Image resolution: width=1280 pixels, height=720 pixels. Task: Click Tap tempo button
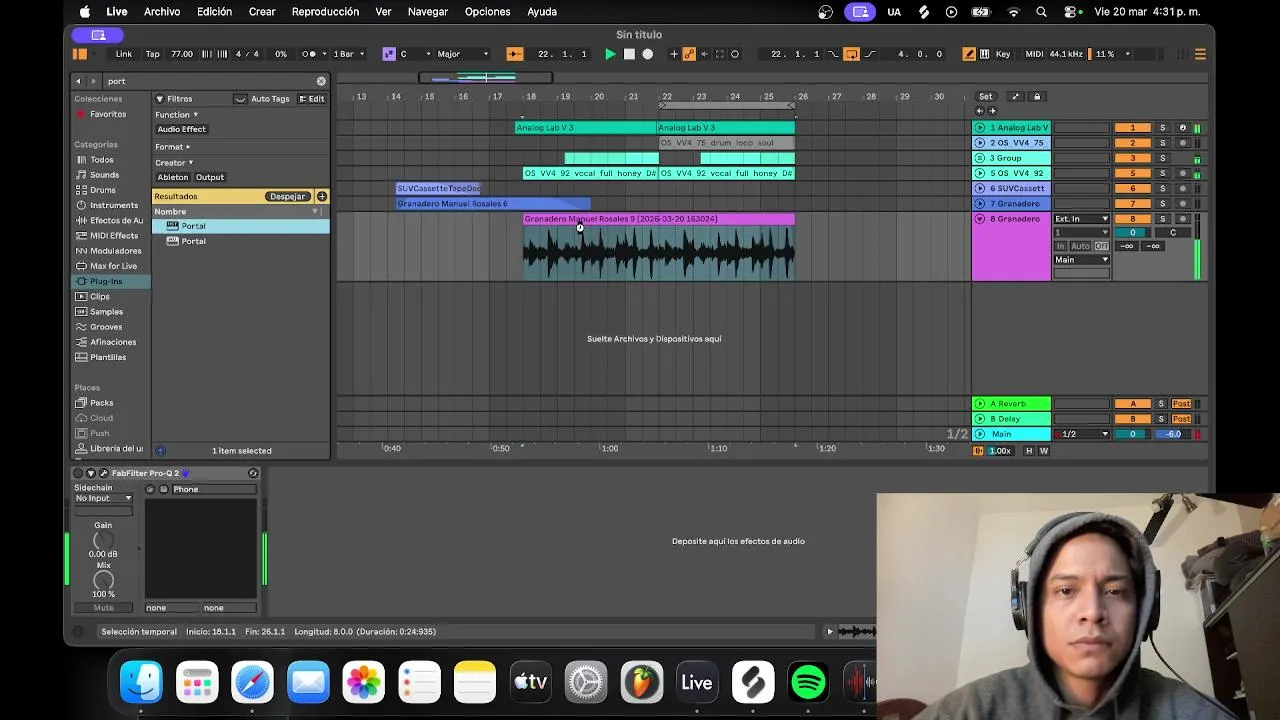(x=153, y=54)
